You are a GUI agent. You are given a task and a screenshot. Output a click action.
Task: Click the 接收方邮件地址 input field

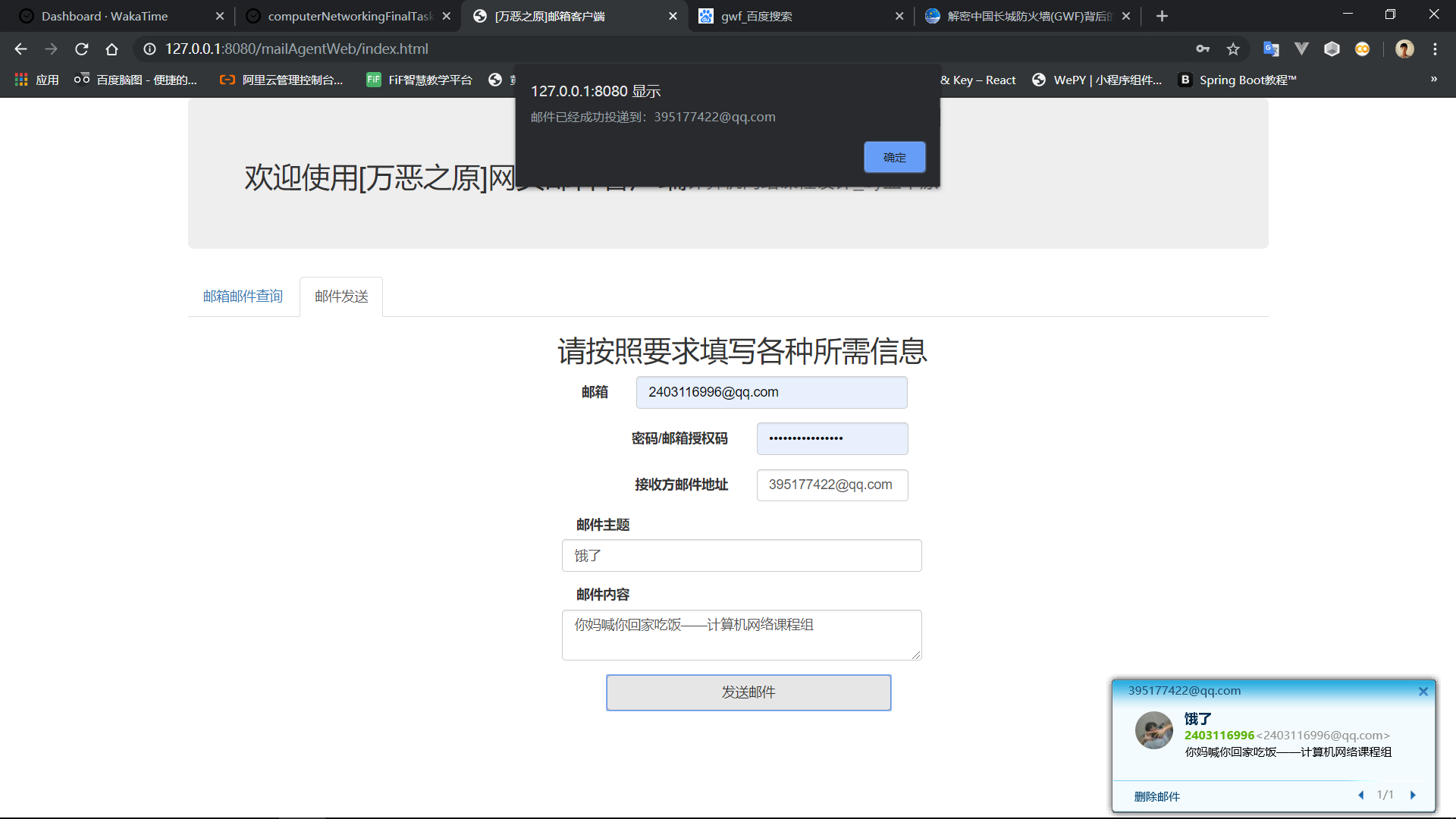click(831, 485)
